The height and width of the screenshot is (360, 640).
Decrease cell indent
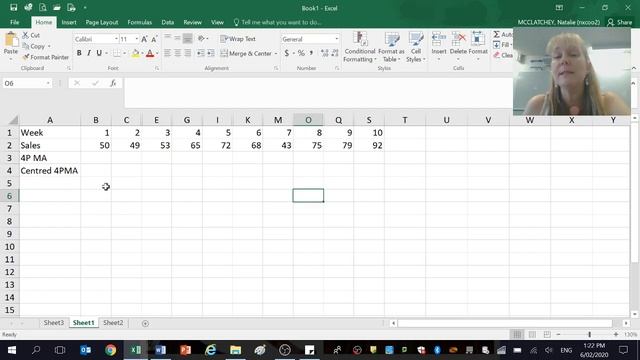click(200, 53)
